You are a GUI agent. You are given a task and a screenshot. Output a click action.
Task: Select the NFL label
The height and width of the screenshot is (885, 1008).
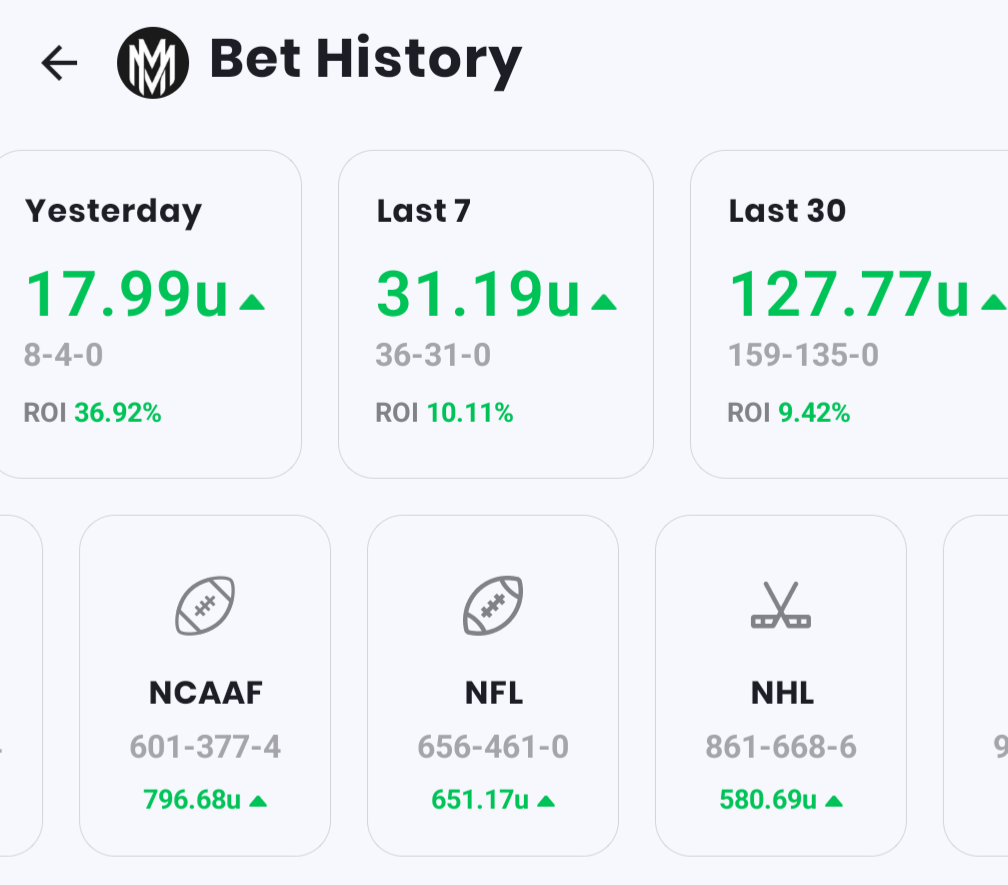pyautogui.click(x=493, y=692)
